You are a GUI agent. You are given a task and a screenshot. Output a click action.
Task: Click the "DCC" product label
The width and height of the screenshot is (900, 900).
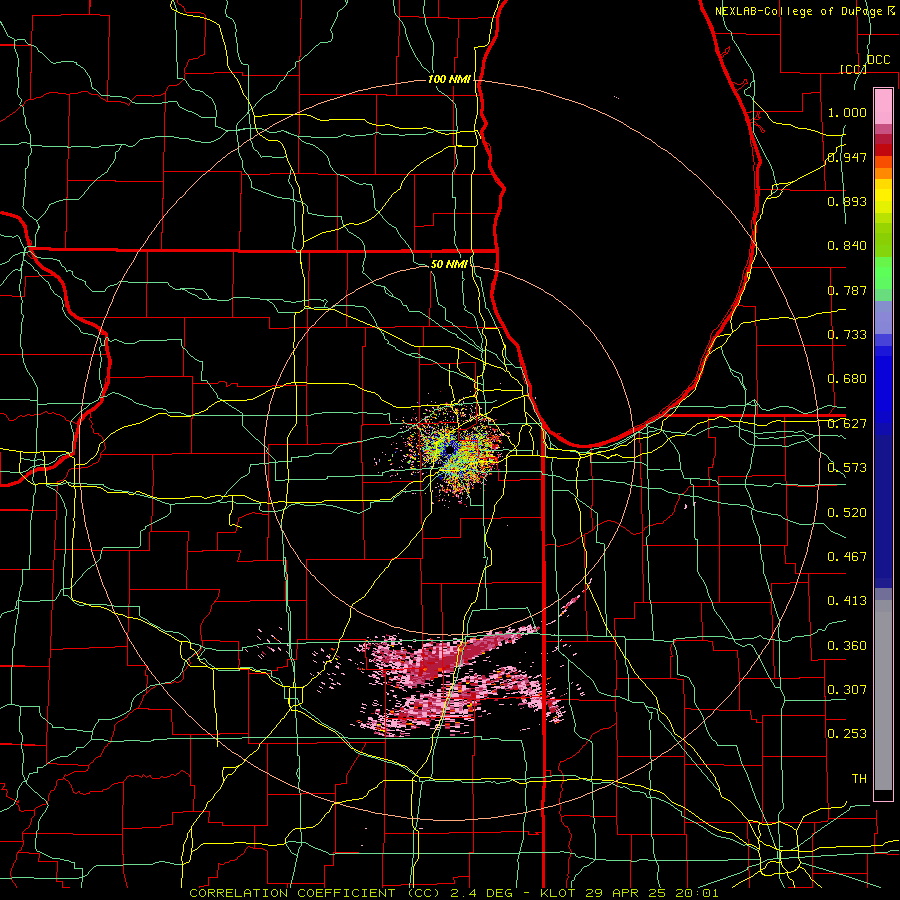tap(879, 60)
